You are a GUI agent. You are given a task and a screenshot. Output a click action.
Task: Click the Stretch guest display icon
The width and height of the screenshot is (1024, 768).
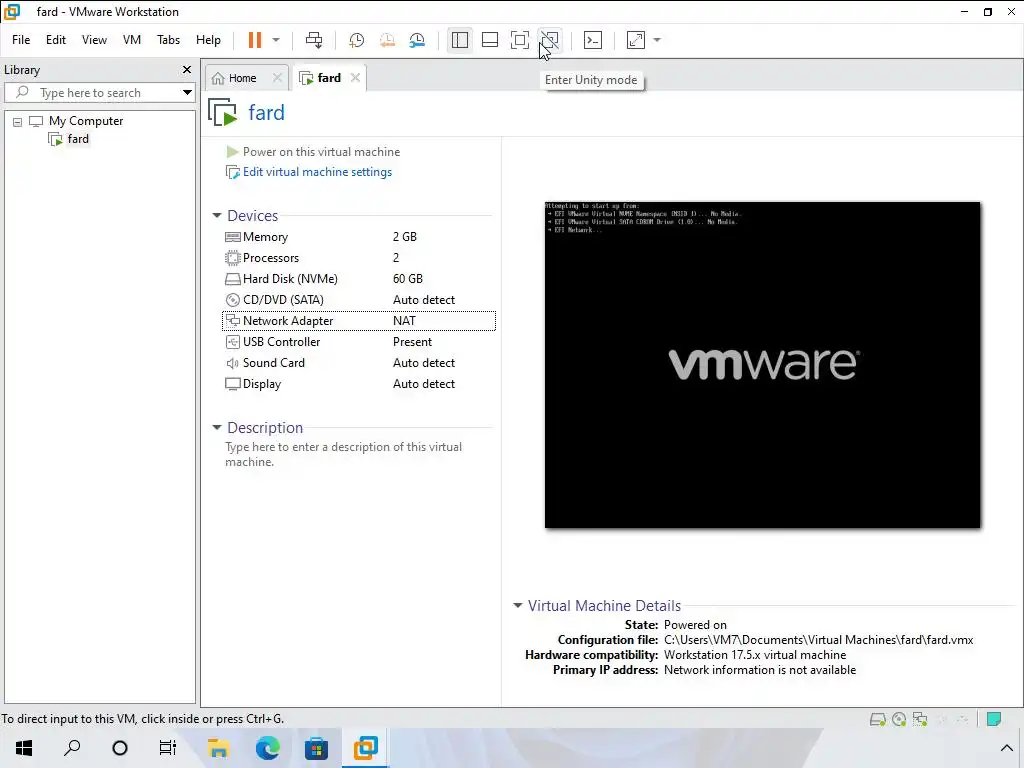[x=635, y=40]
